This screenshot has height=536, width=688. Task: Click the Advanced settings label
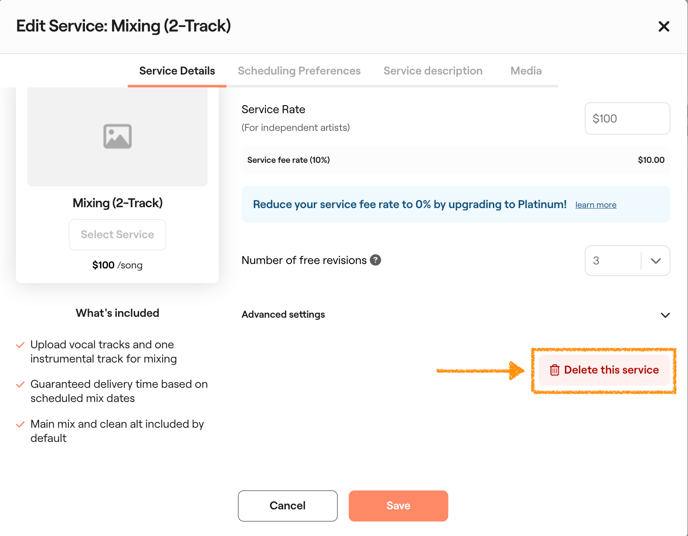coord(283,314)
